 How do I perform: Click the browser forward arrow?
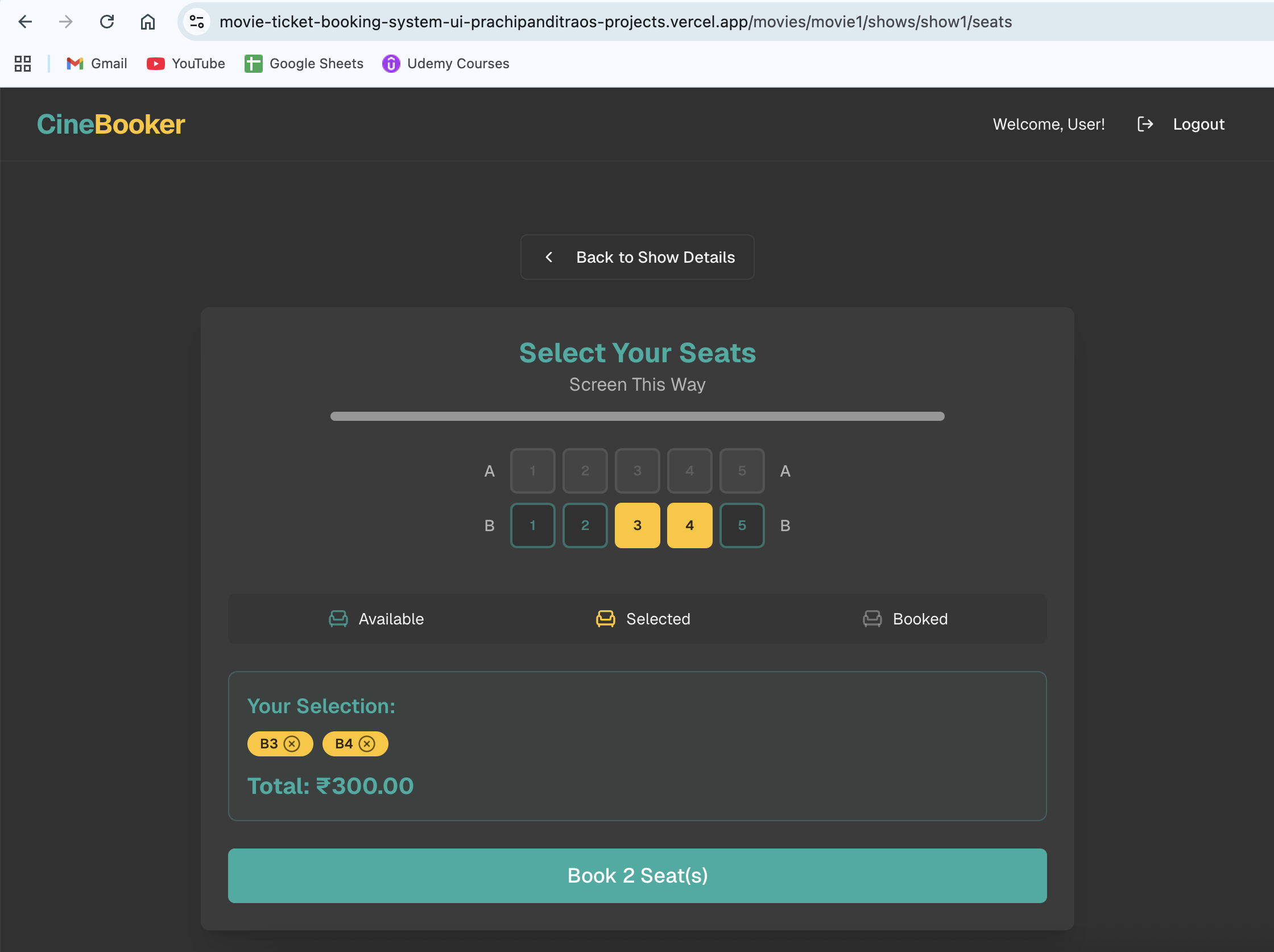coord(65,22)
